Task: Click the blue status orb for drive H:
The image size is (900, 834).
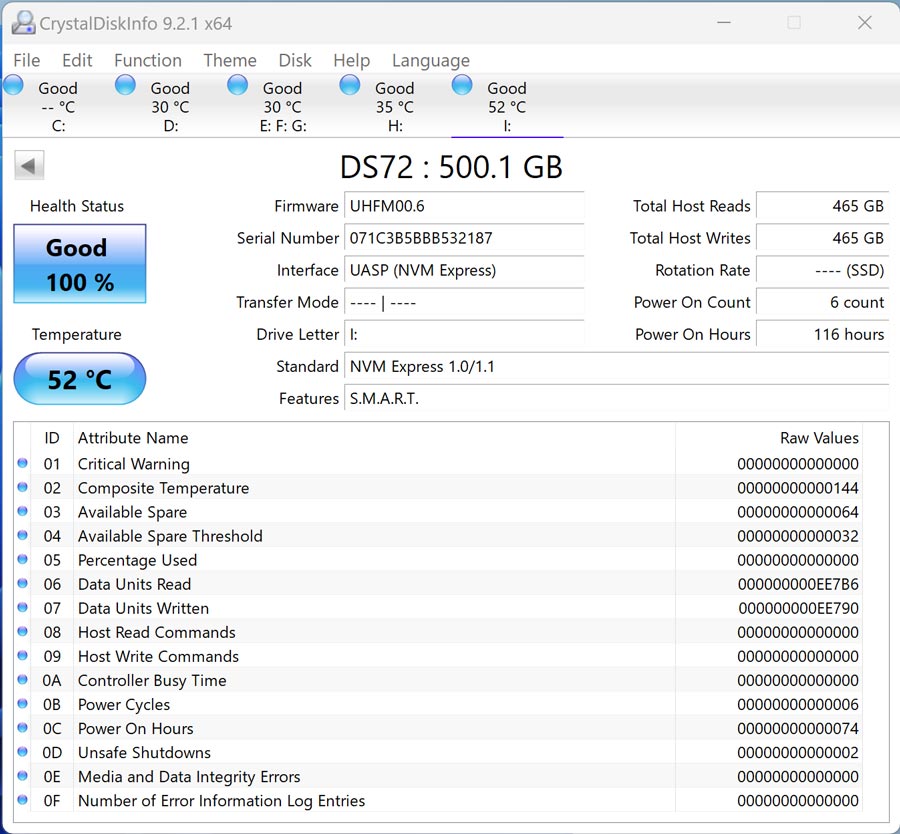Action: (x=350, y=86)
